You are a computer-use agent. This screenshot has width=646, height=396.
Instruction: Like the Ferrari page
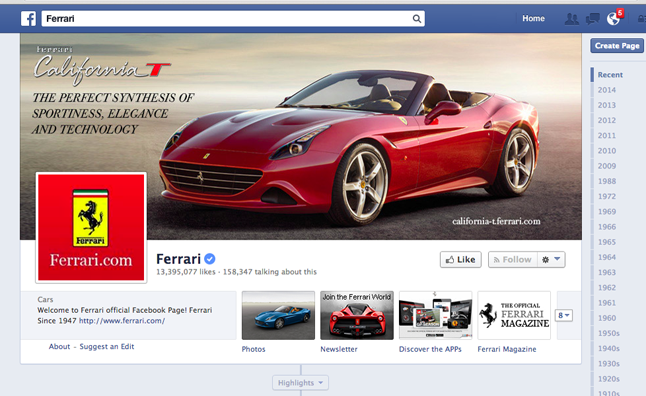click(x=461, y=260)
